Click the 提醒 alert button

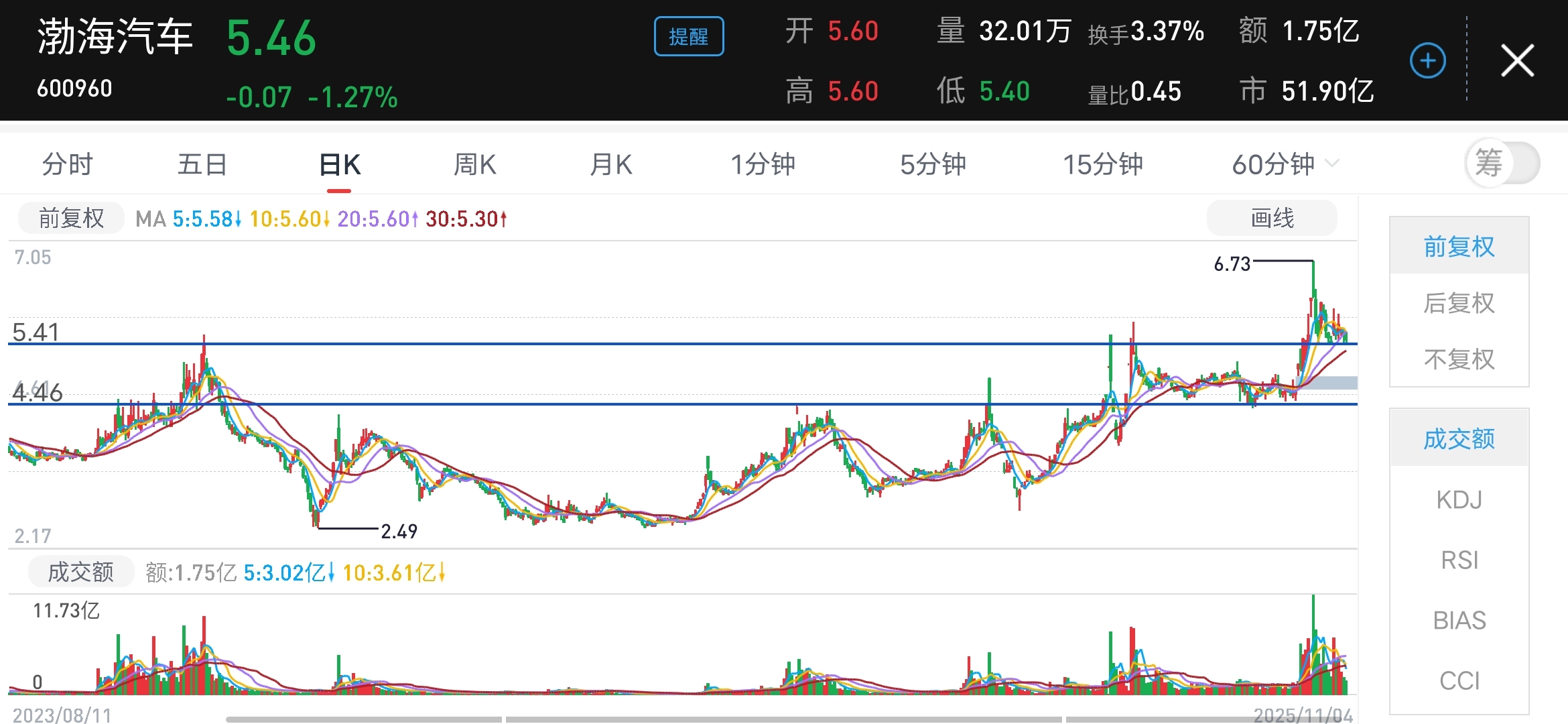[688, 36]
